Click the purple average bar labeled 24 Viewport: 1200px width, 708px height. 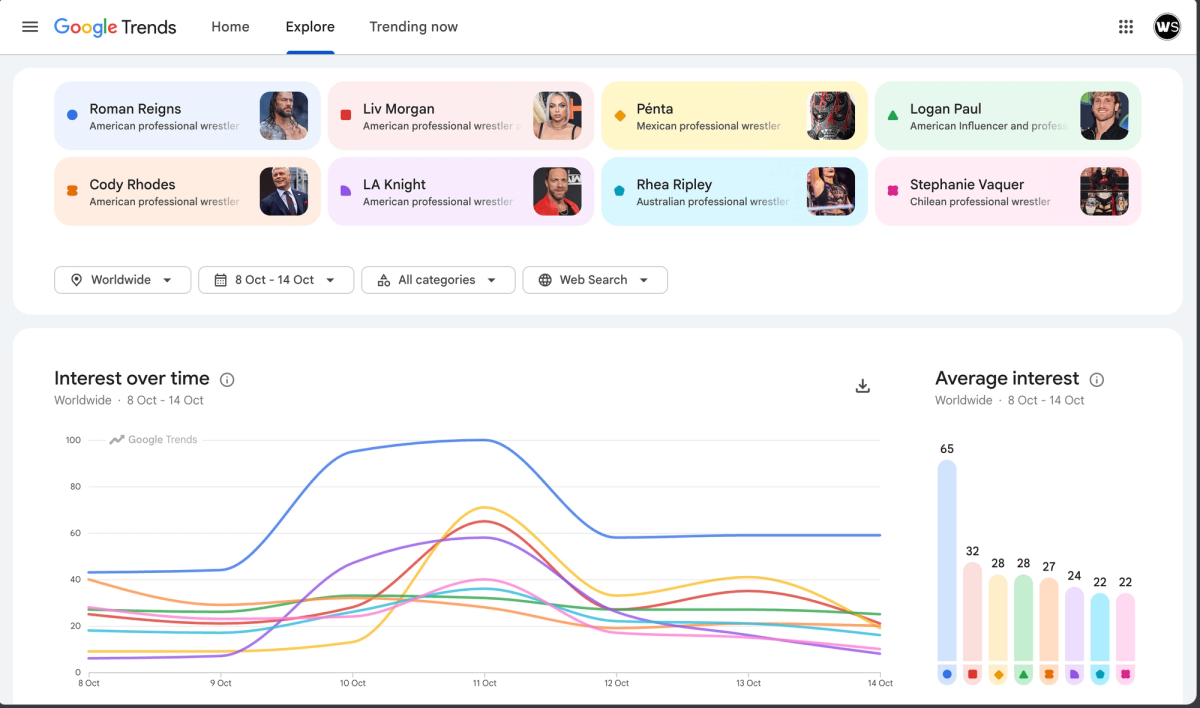click(1074, 624)
